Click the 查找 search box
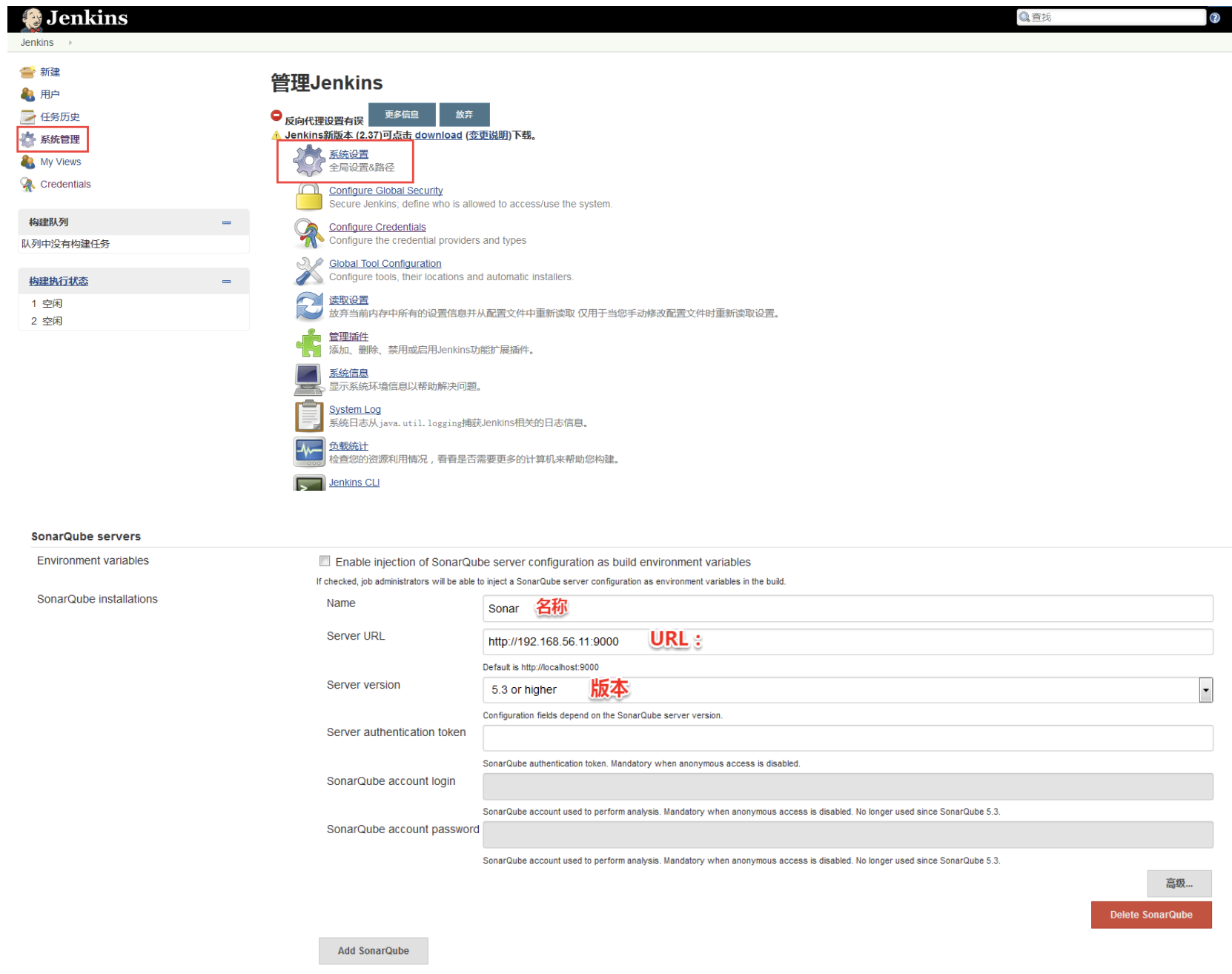Screen dimensions: 1232x974 tap(1111, 17)
